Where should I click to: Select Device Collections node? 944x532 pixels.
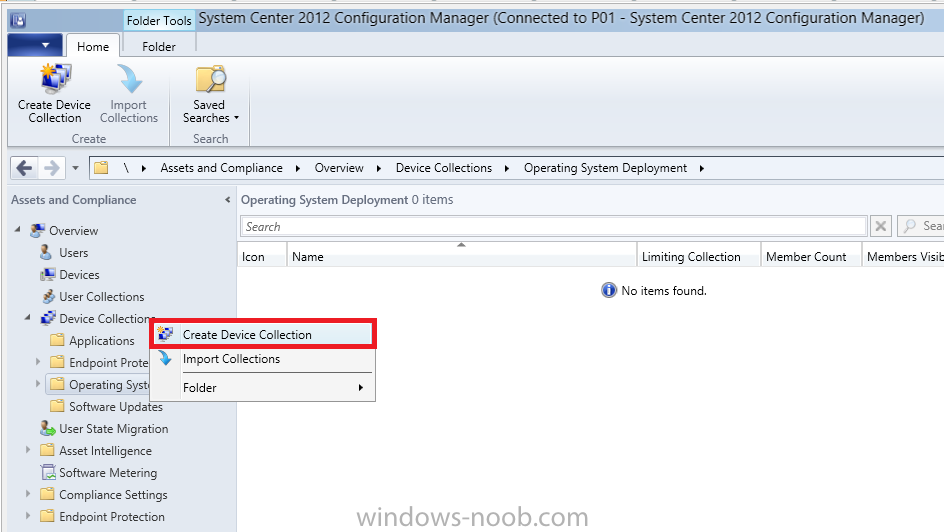(104, 318)
